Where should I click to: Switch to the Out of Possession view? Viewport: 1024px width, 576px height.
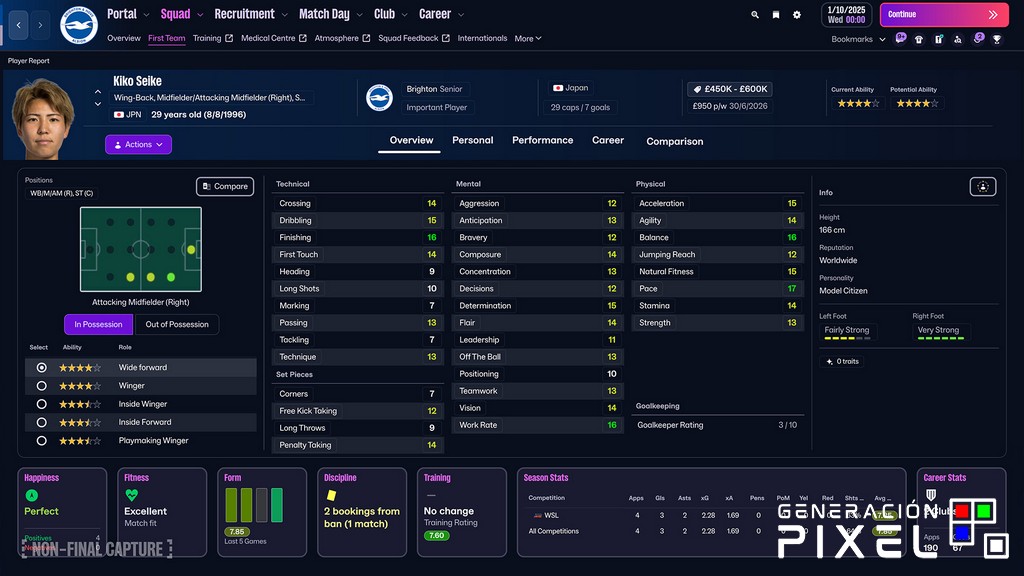click(179, 324)
